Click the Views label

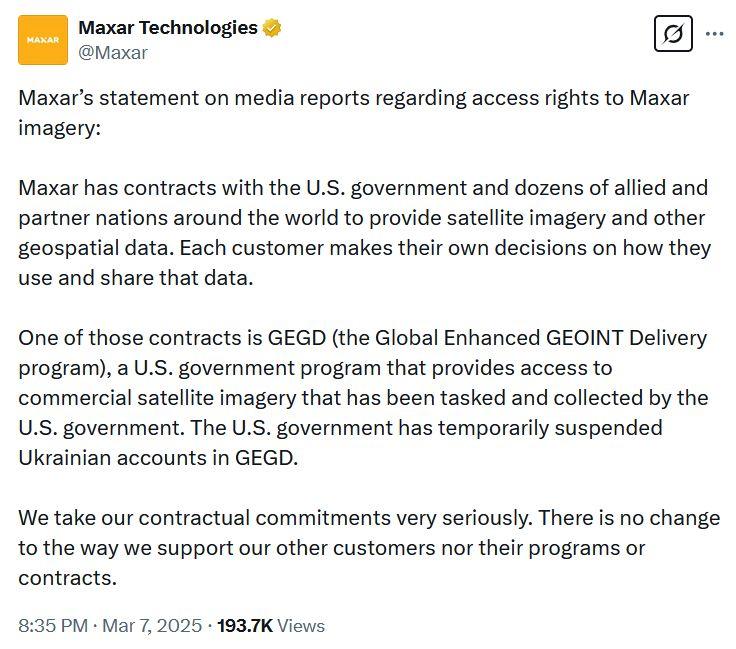pyautogui.click(x=301, y=626)
